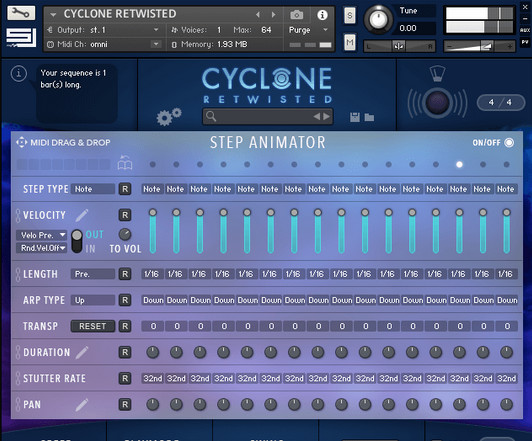Click the info circle icon at left
This screenshot has height=441, width=532.
click(19, 73)
